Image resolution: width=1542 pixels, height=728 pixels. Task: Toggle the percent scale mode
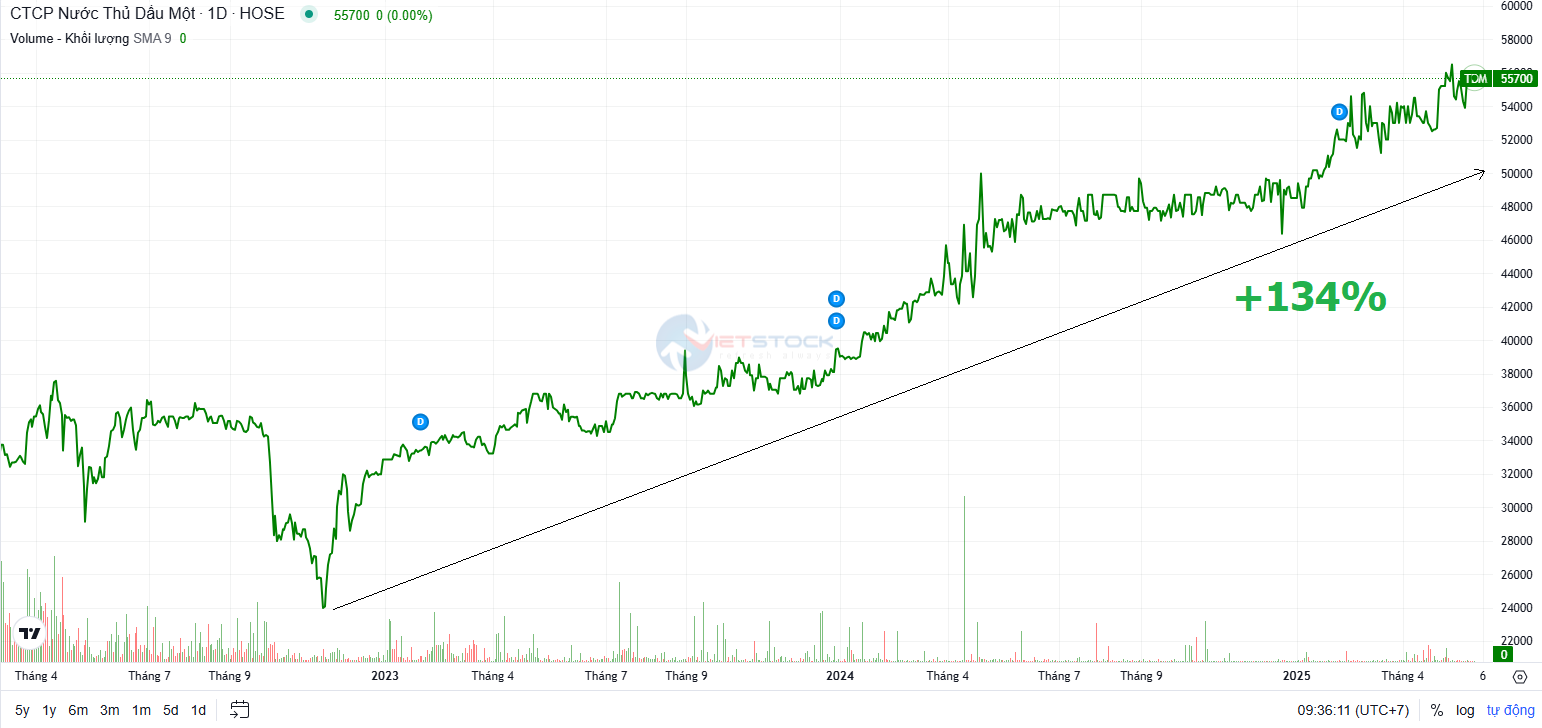[x=1436, y=710]
